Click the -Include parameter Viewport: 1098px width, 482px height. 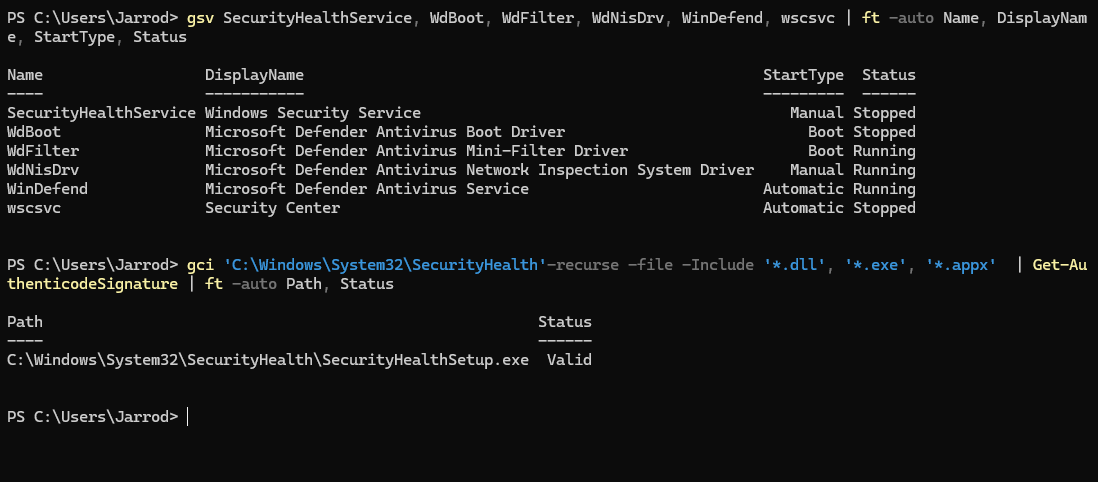point(718,265)
